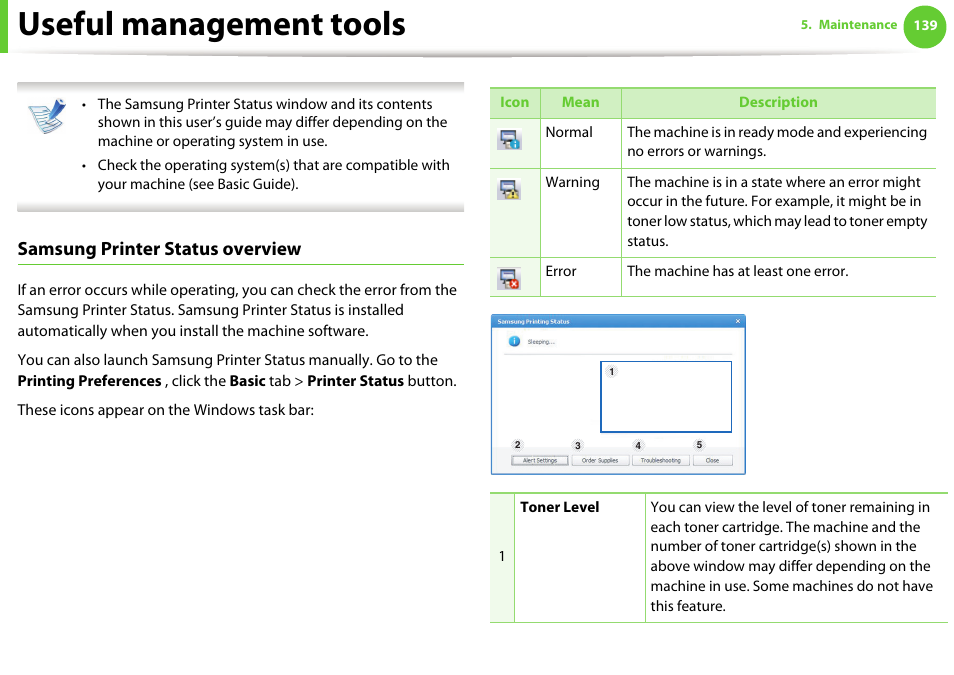Click the blue info icon beside Sleeping
Screen dimensions: 954x675
(515, 341)
